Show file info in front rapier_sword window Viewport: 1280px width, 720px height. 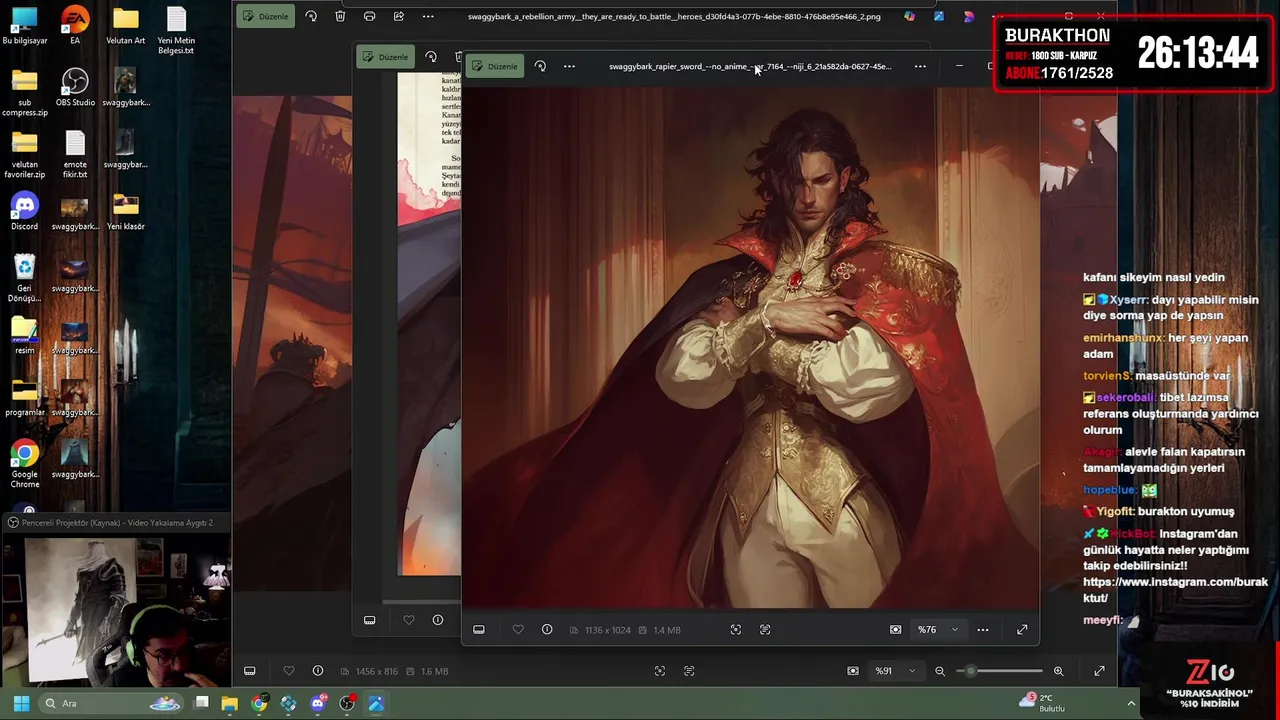547,629
